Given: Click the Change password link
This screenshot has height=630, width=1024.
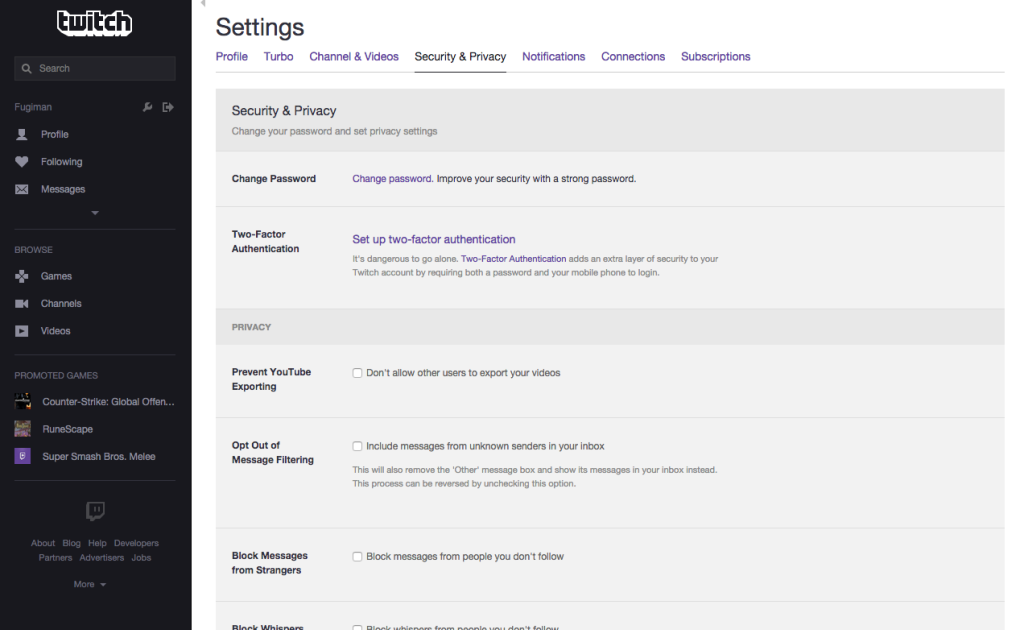Looking at the screenshot, I should pos(392,179).
